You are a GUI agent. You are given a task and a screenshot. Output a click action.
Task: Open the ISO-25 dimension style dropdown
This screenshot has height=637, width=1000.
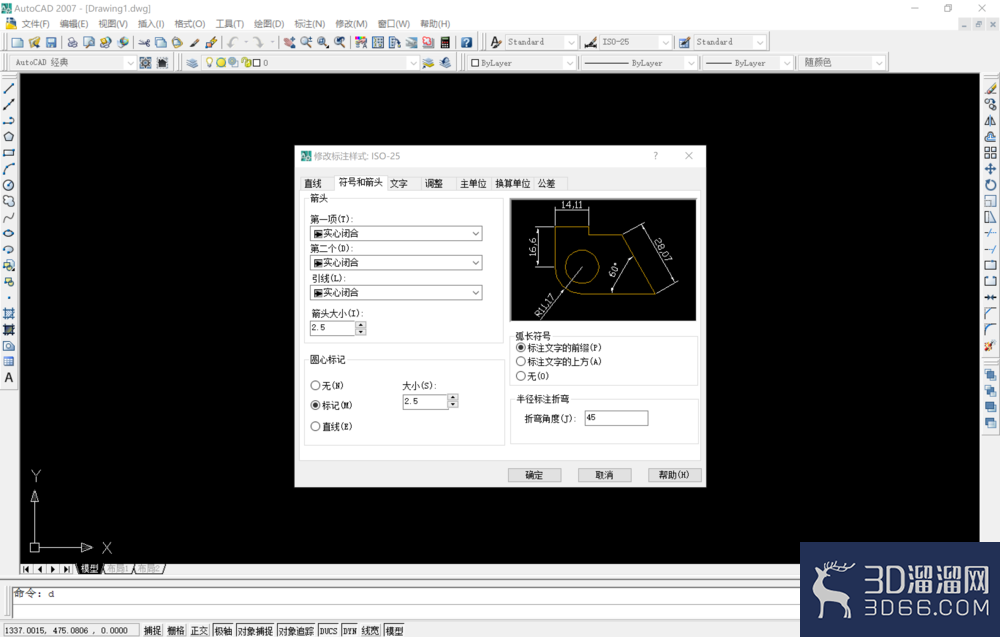pos(636,42)
